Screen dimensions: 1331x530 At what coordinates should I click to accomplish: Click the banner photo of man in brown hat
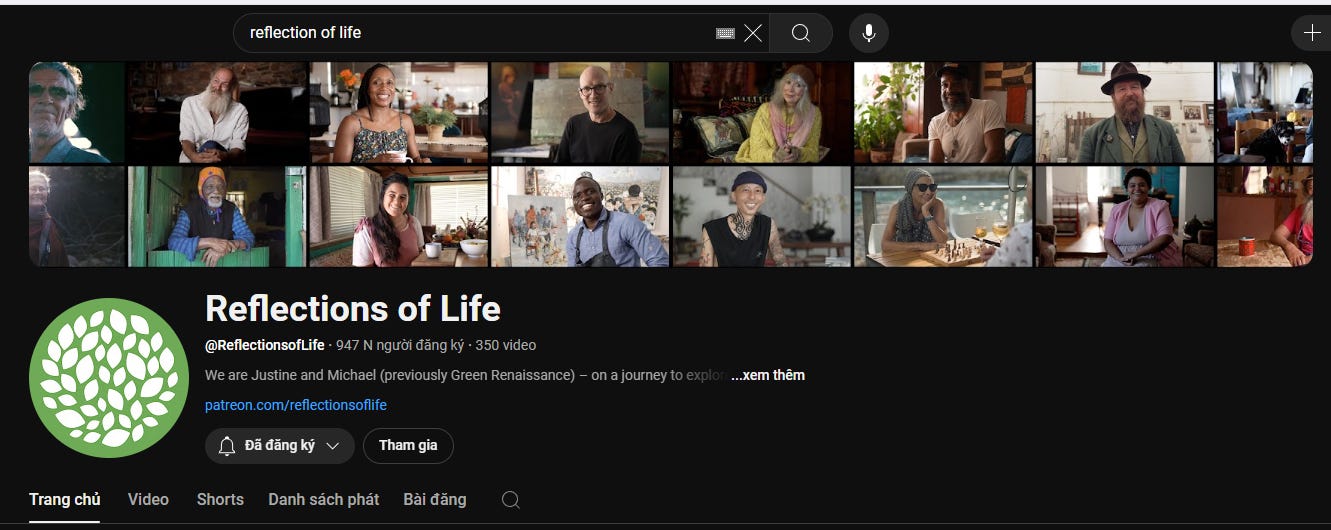pyautogui.click(x=1125, y=113)
